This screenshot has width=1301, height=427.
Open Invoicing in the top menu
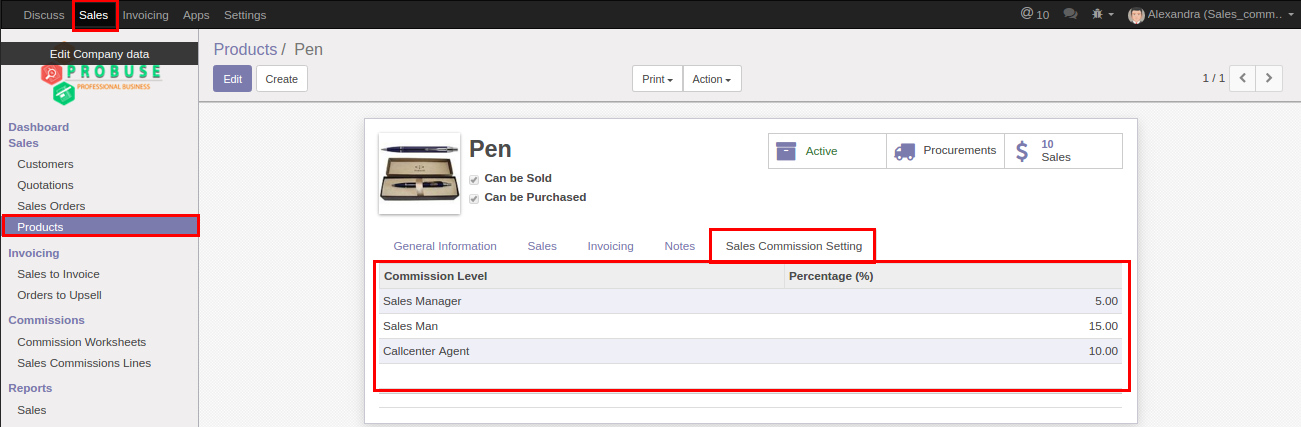coord(145,15)
